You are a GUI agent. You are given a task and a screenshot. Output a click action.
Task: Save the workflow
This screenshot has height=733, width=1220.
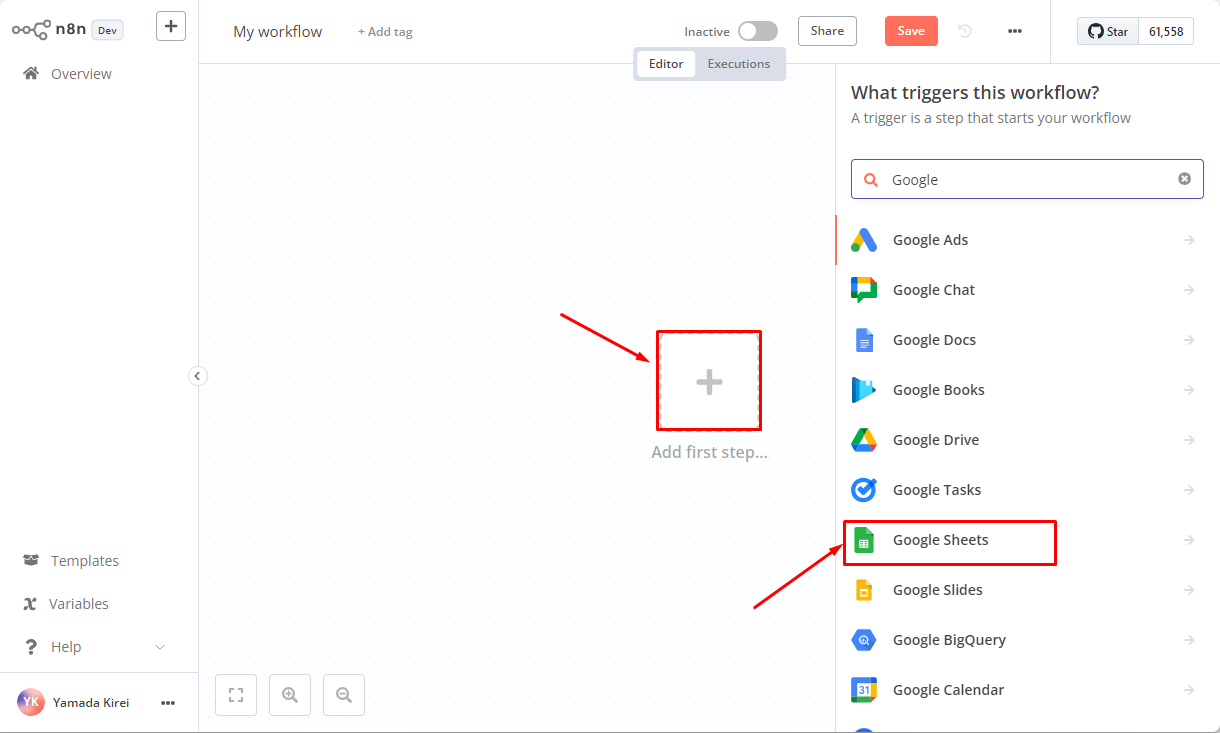pos(911,31)
